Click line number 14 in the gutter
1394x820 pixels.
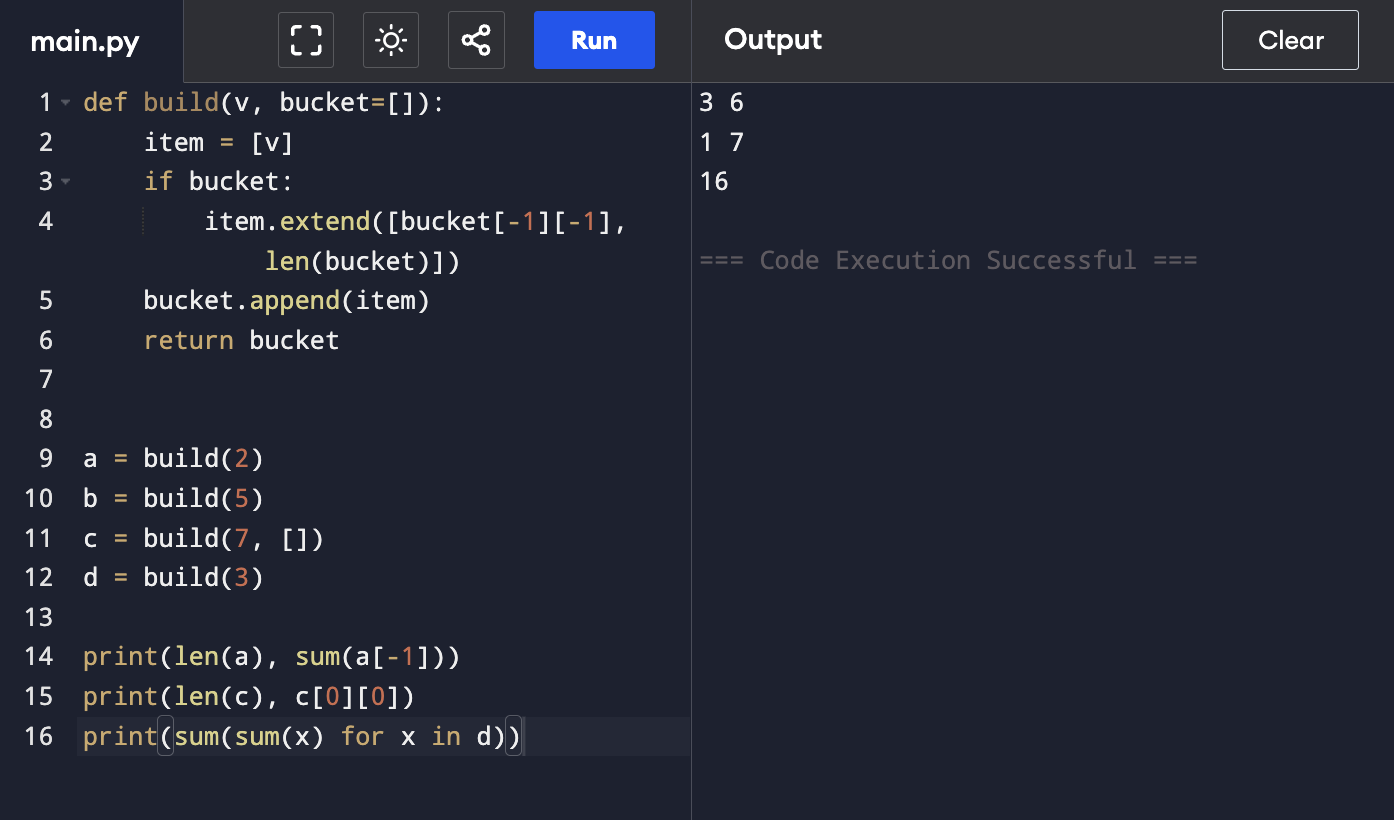[x=38, y=657]
